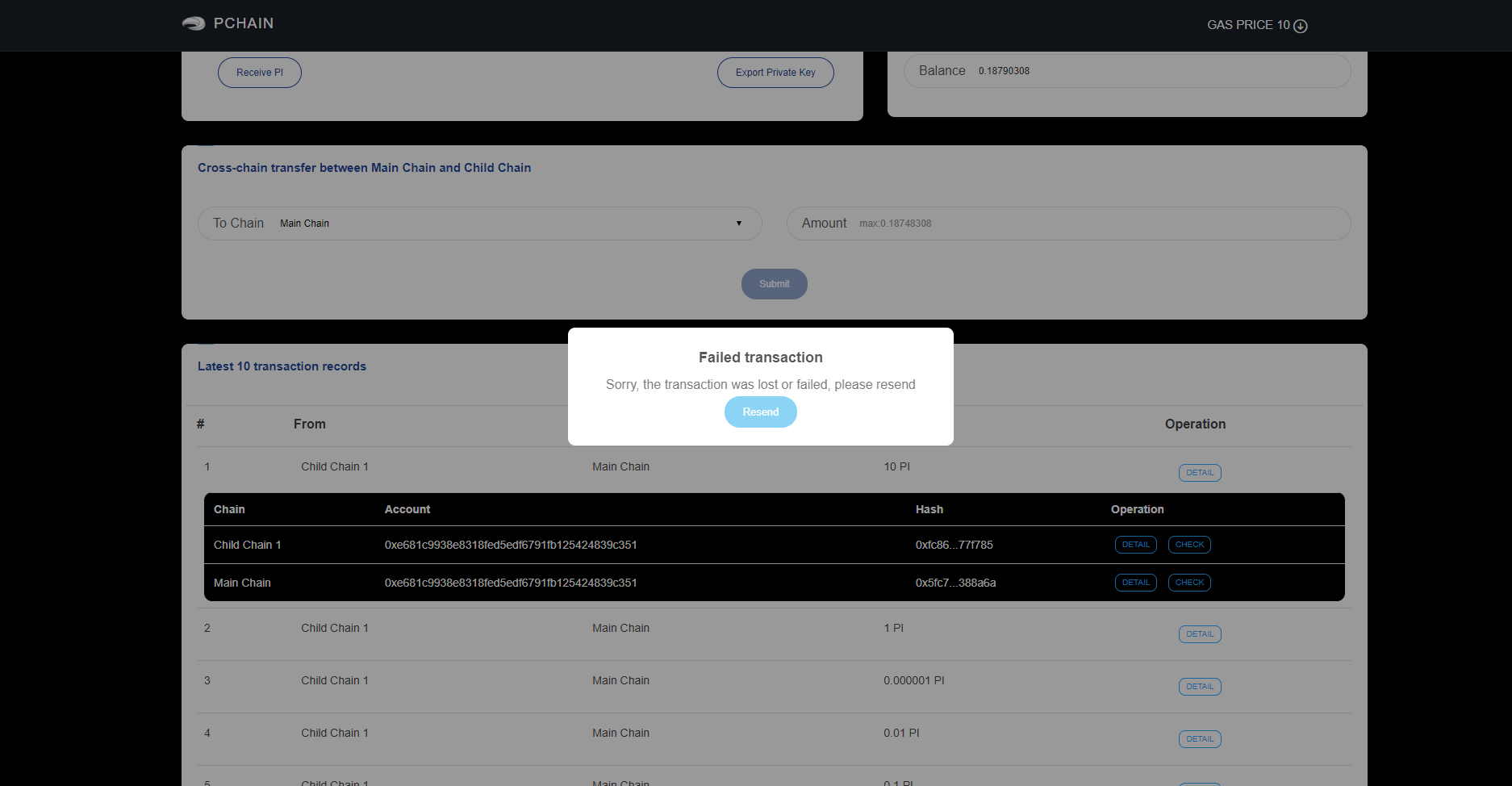Expand details for the 0.000001 PI transaction
The height and width of the screenshot is (786, 1512).
[1199, 687]
